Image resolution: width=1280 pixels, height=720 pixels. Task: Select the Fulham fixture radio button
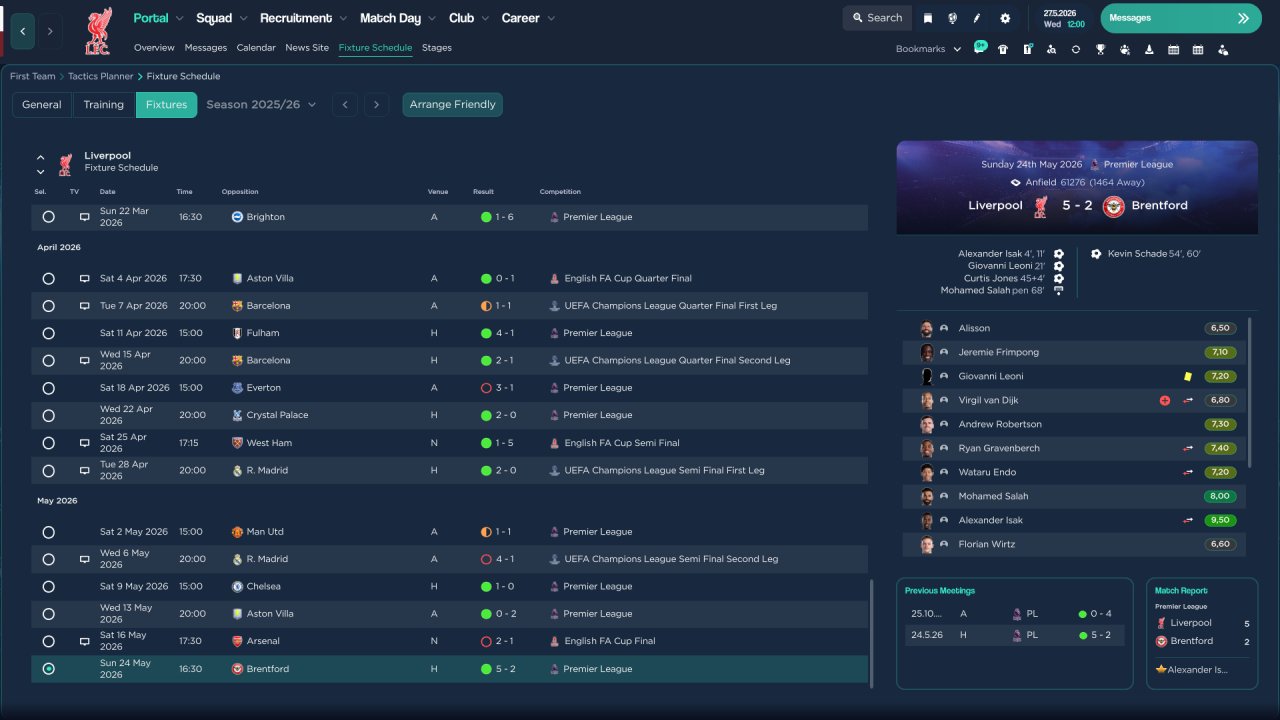(48, 333)
